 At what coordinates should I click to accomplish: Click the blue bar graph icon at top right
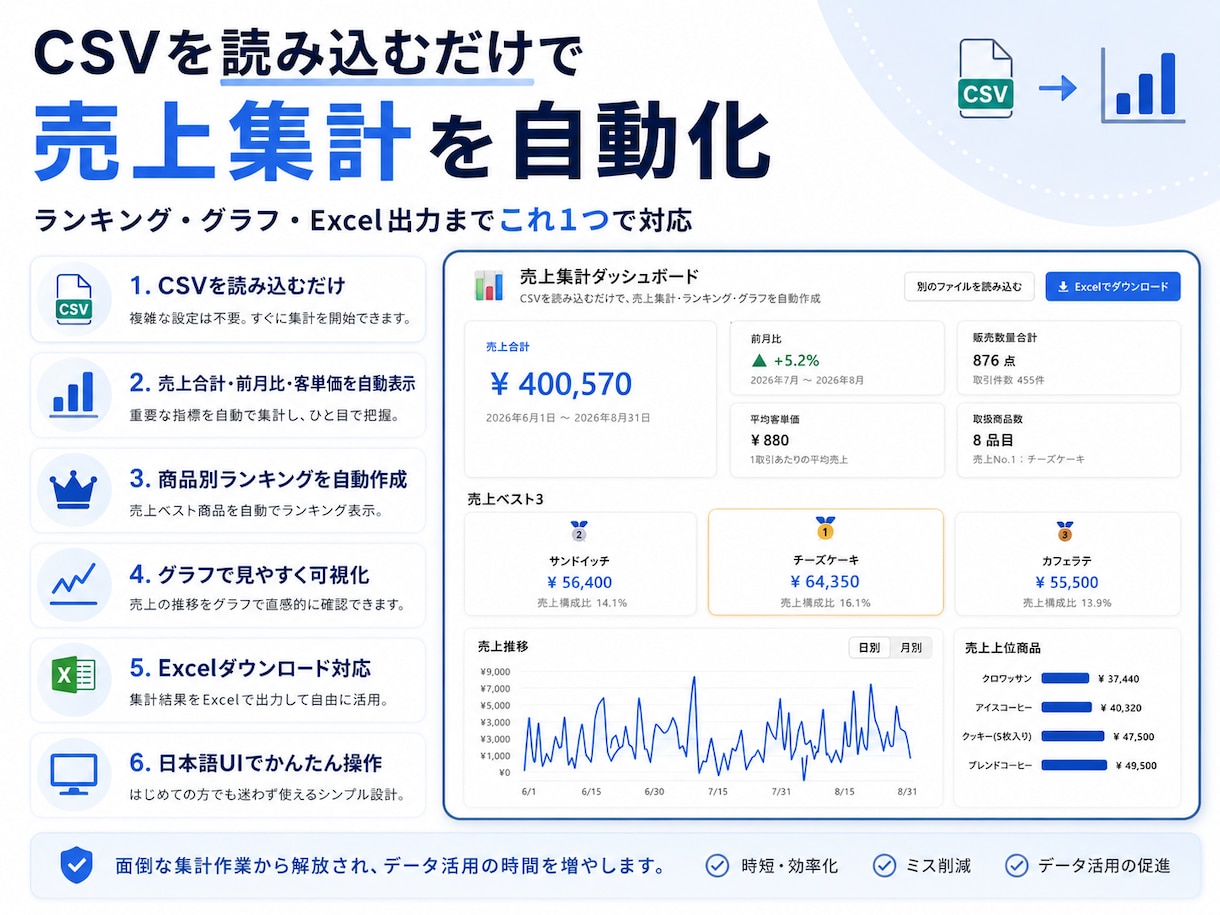coord(1143,87)
